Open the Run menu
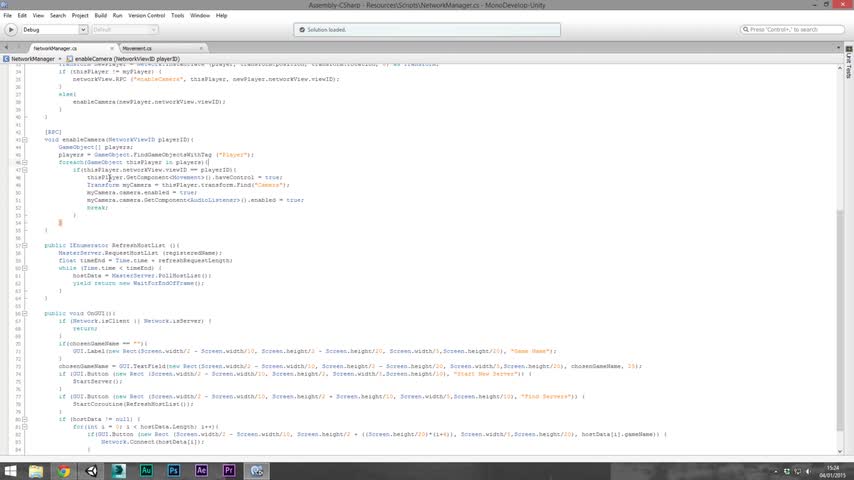Image resolution: width=854 pixels, height=480 pixels. pos(118,15)
